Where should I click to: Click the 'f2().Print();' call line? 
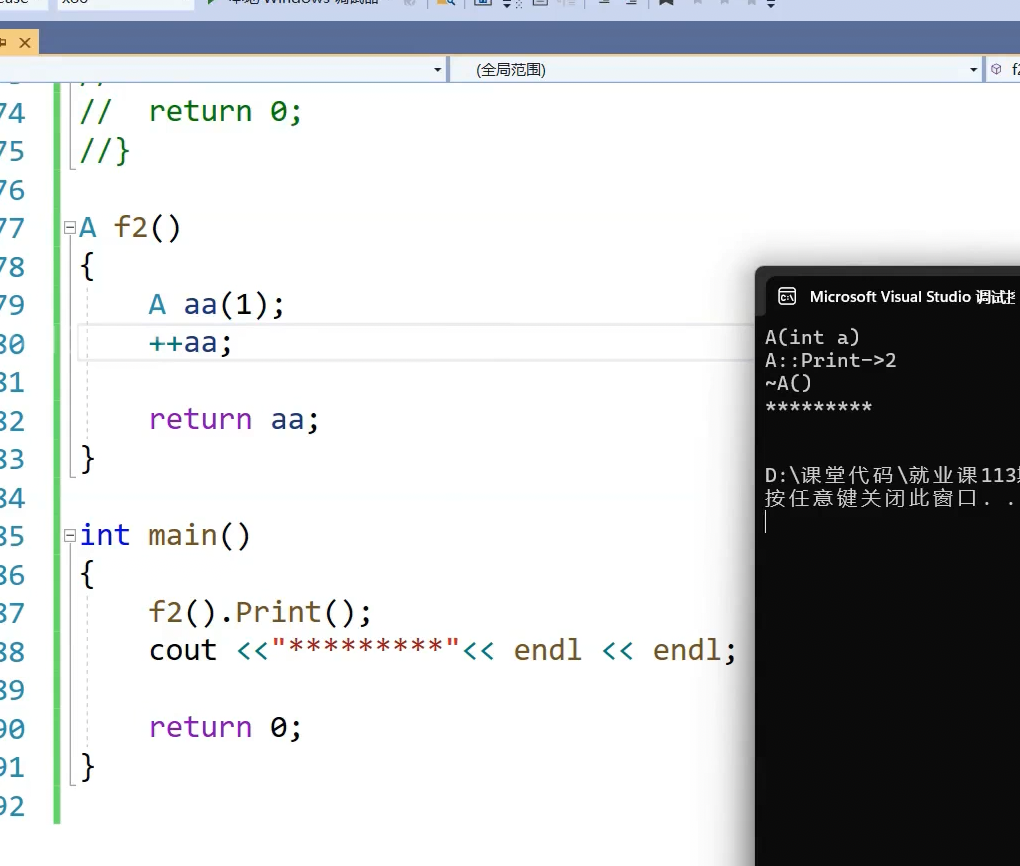click(260, 612)
